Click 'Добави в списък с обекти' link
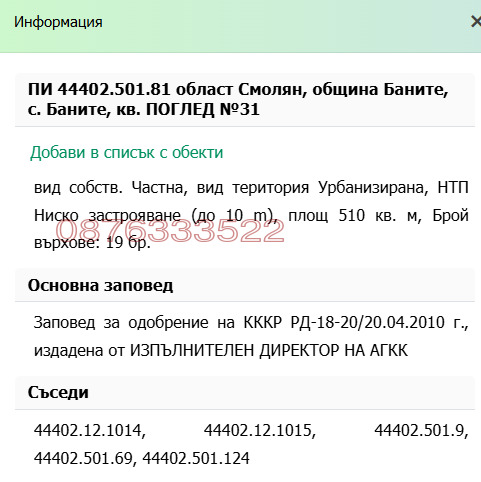This screenshot has height=482, width=481. pyautogui.click(x=126, y=153)
